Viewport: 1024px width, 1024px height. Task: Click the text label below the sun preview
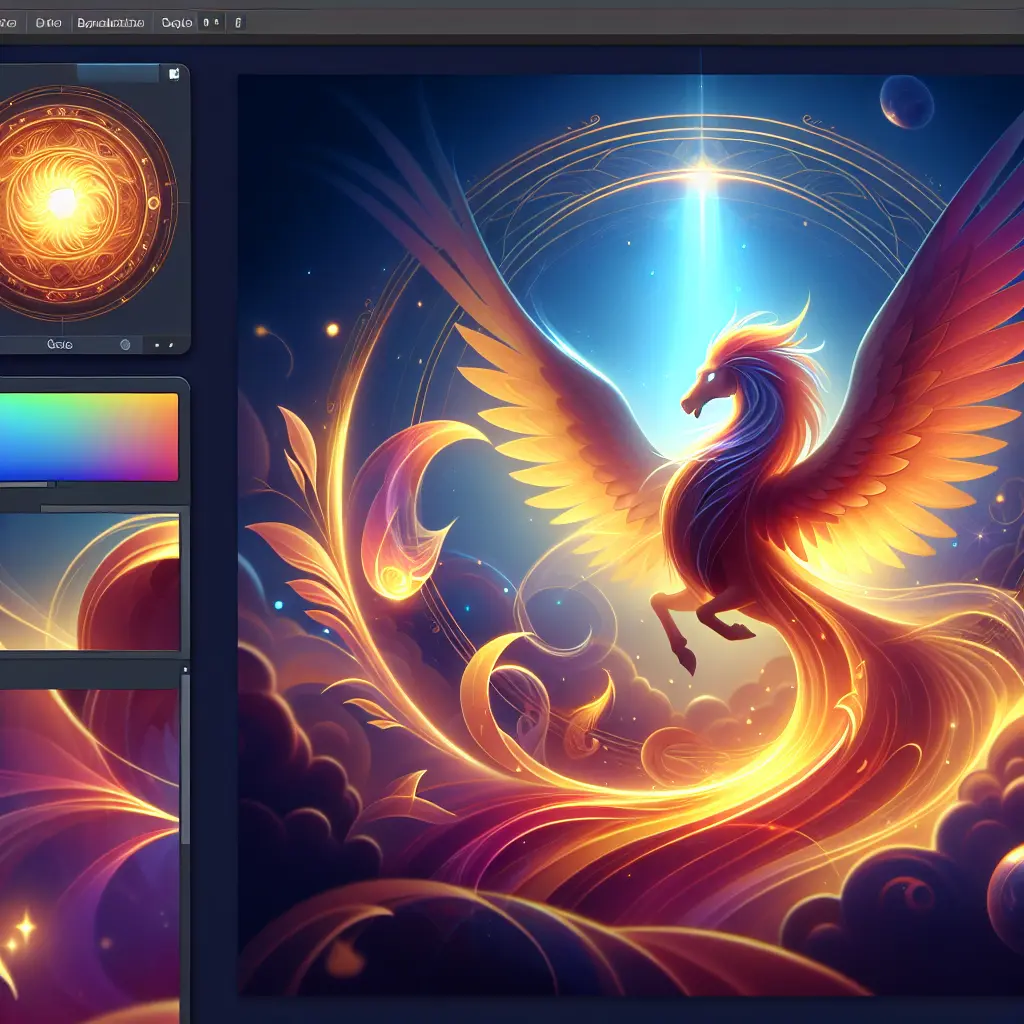(x=62, y=344)
